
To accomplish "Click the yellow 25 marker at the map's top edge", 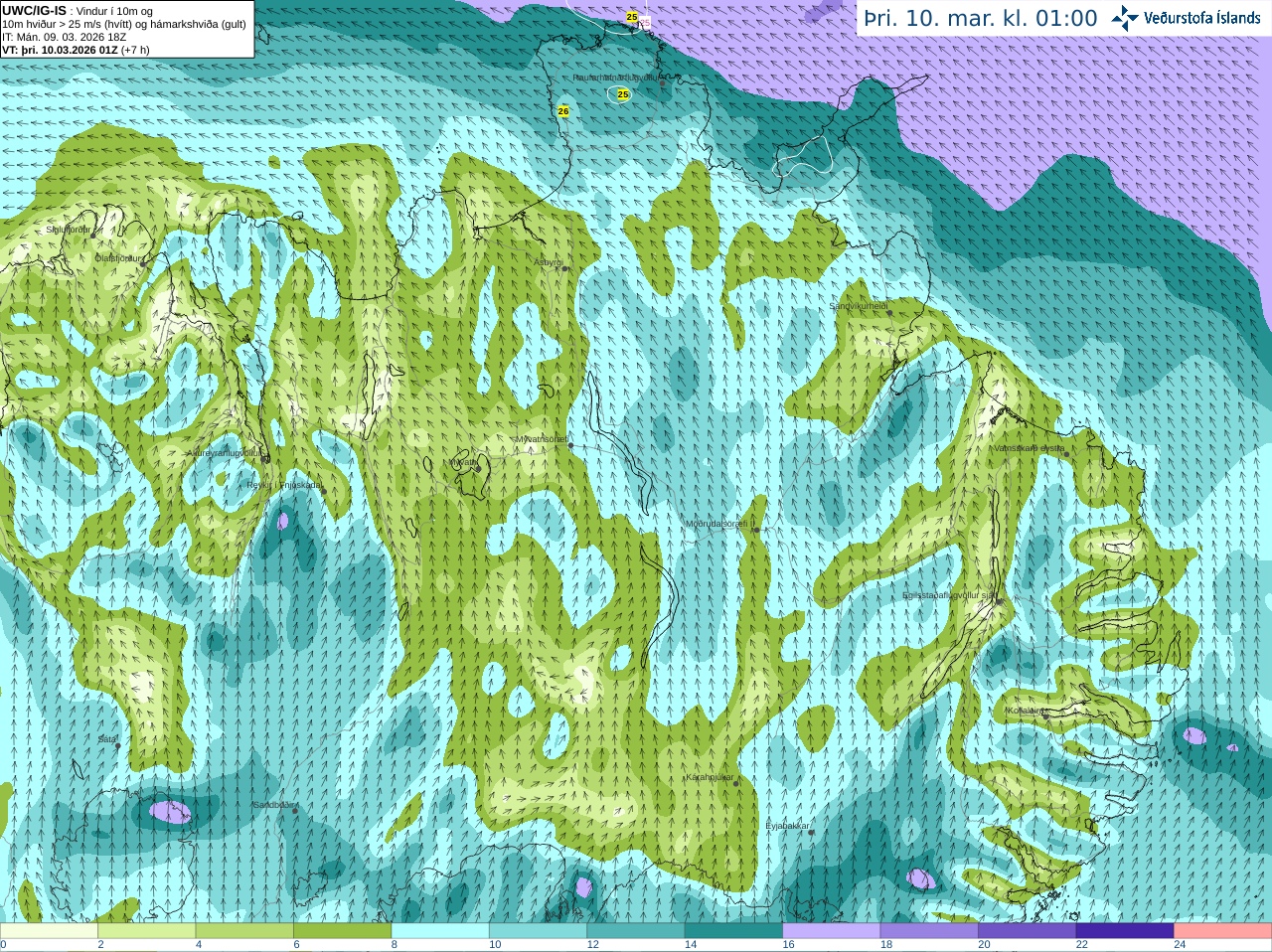I will [632, 17].
